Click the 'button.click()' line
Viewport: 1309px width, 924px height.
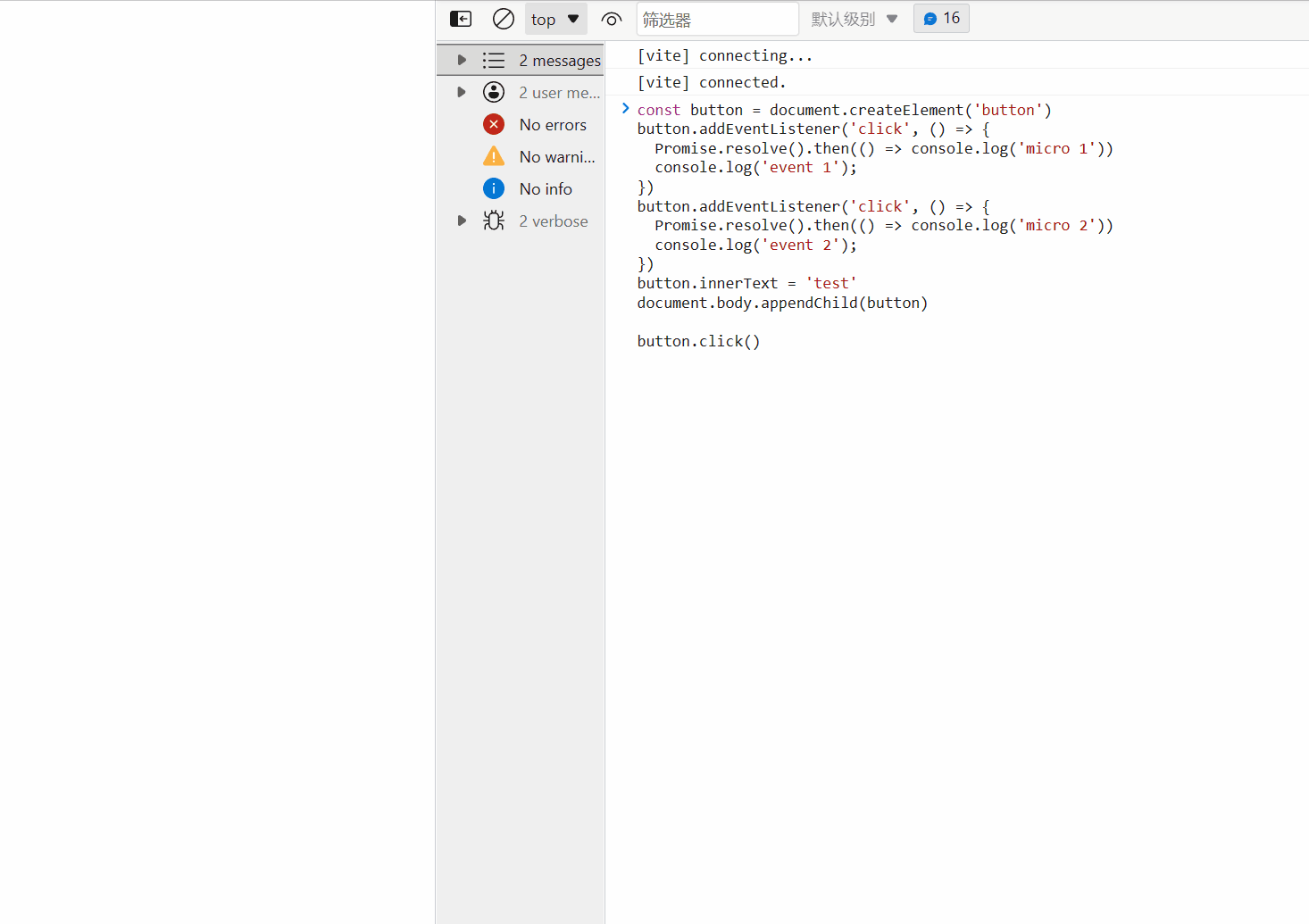pyautogui.click(x=698, y=341)
